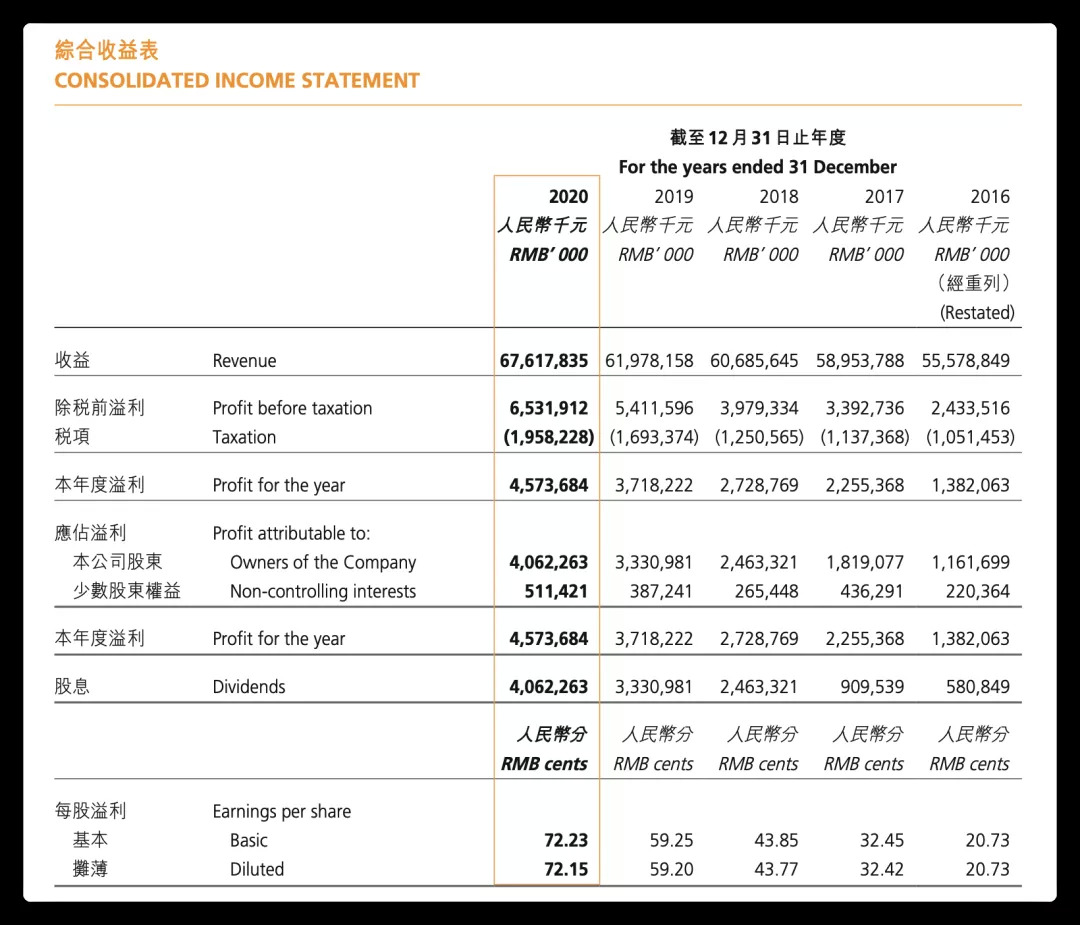Image resolution: width=1080 pixels, height=925 pixels.
Task: Click the 2016 Restated label
Action: click(x=977, y=313)
